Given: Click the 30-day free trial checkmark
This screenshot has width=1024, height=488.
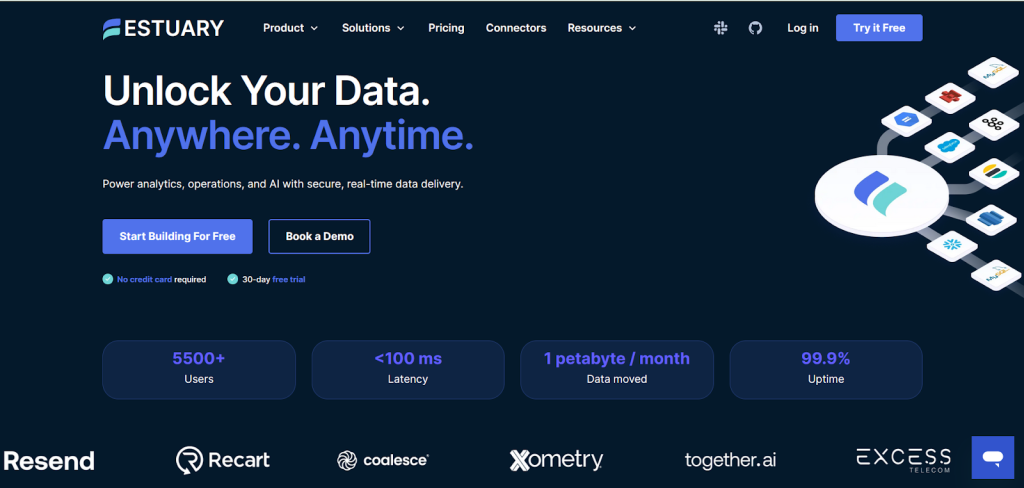Looking at the screenshot, I should [232, 279].
